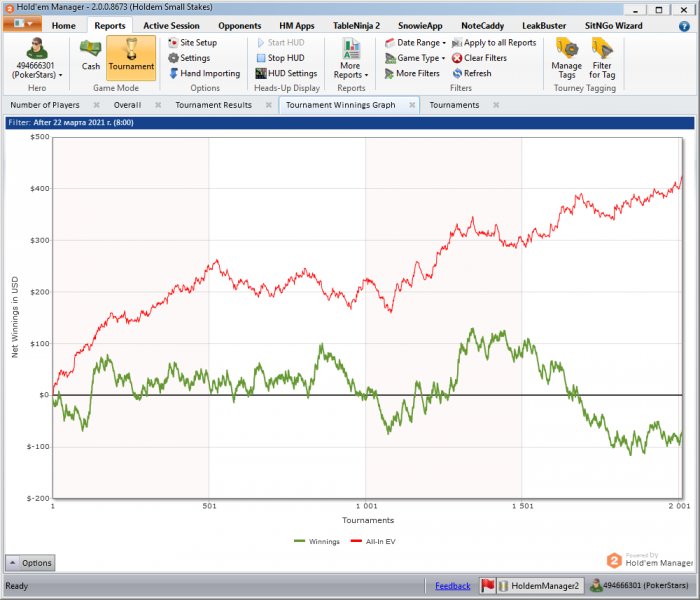Click Filter for Tag

602,58
